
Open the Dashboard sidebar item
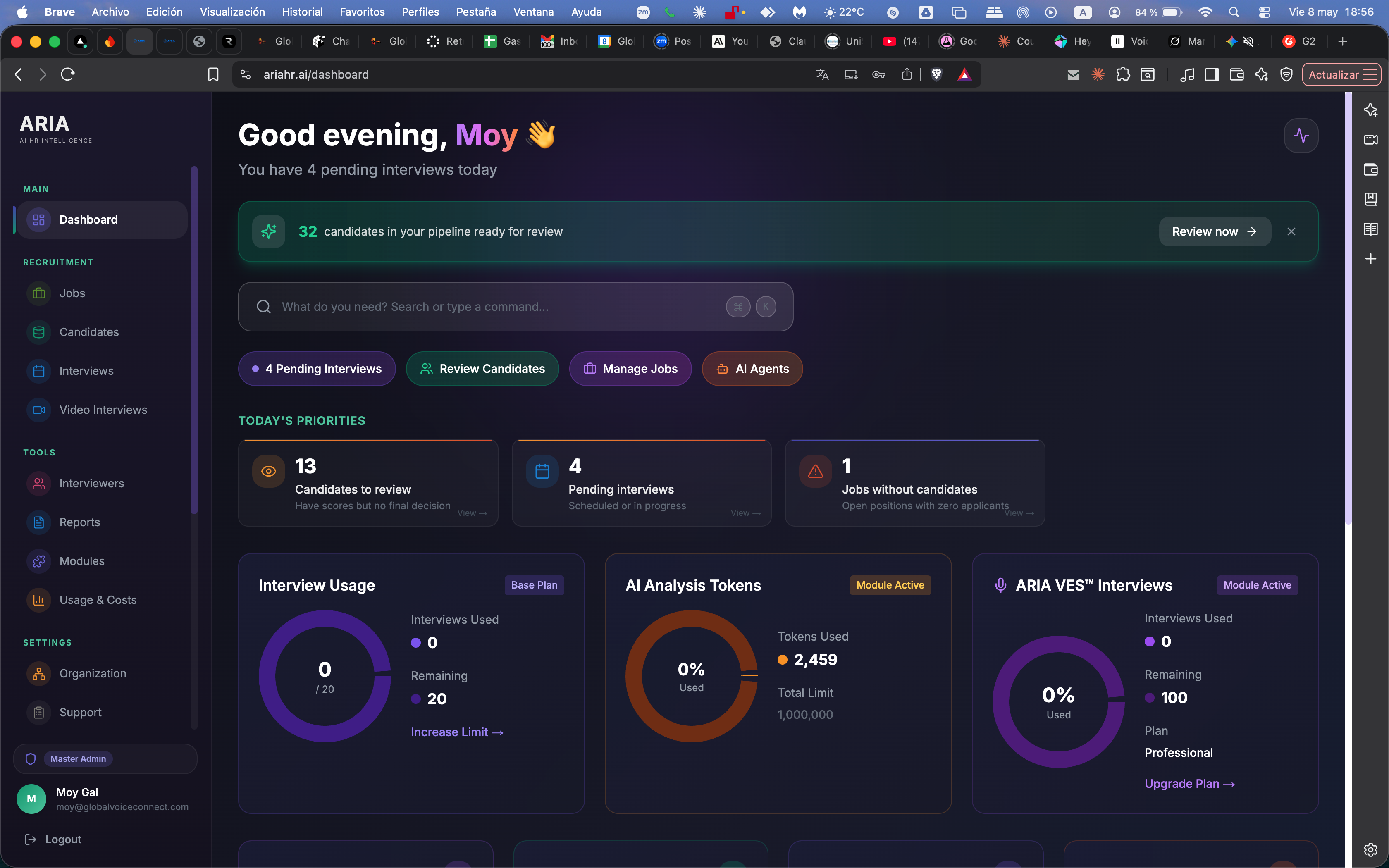pyautogui.click(x=102, y=220)
